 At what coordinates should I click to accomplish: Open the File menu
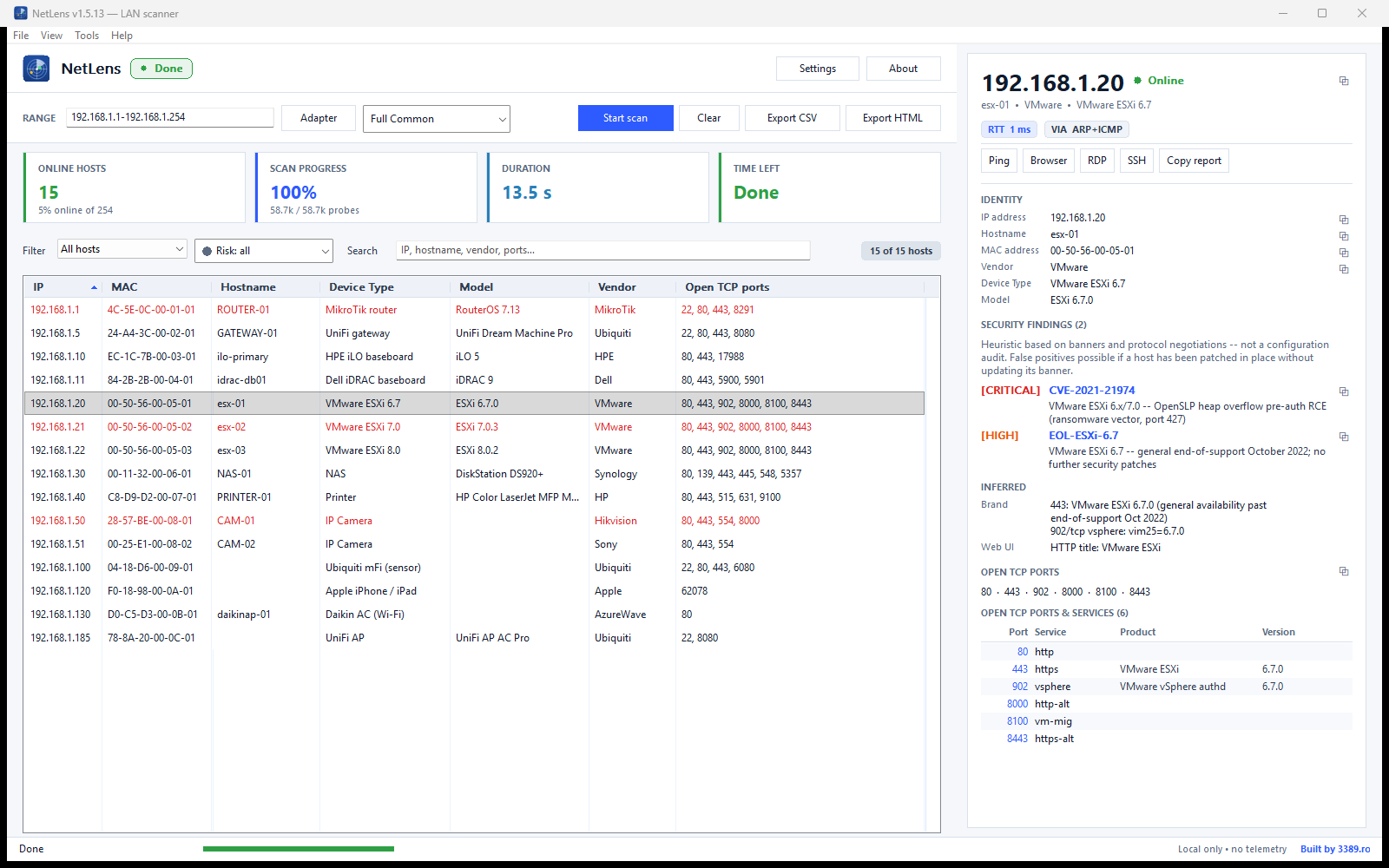tap(21, 36)
